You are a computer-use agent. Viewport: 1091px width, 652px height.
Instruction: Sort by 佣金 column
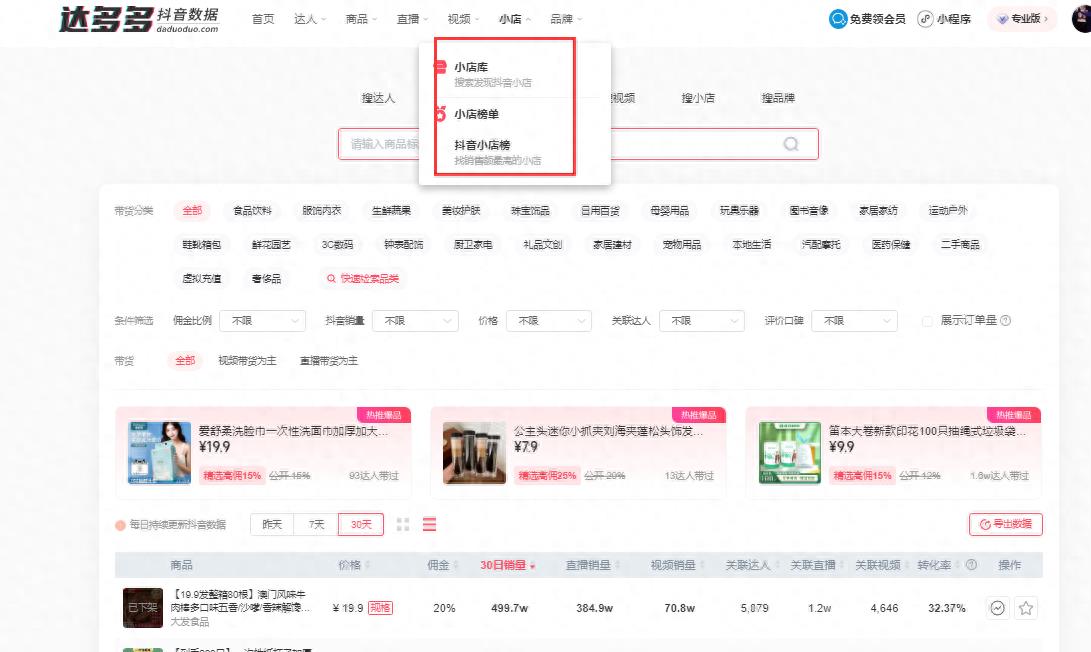[x=443, y=565]
